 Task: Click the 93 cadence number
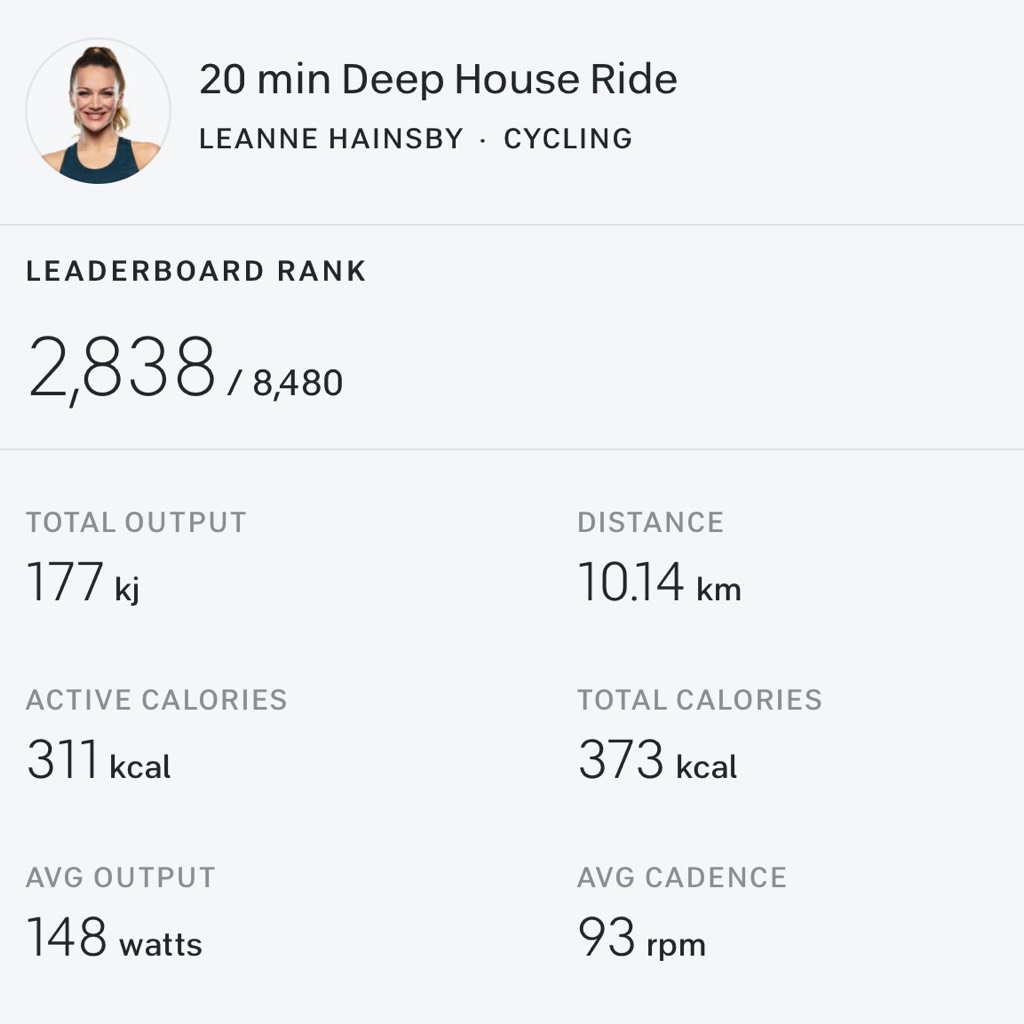[607, 939]
